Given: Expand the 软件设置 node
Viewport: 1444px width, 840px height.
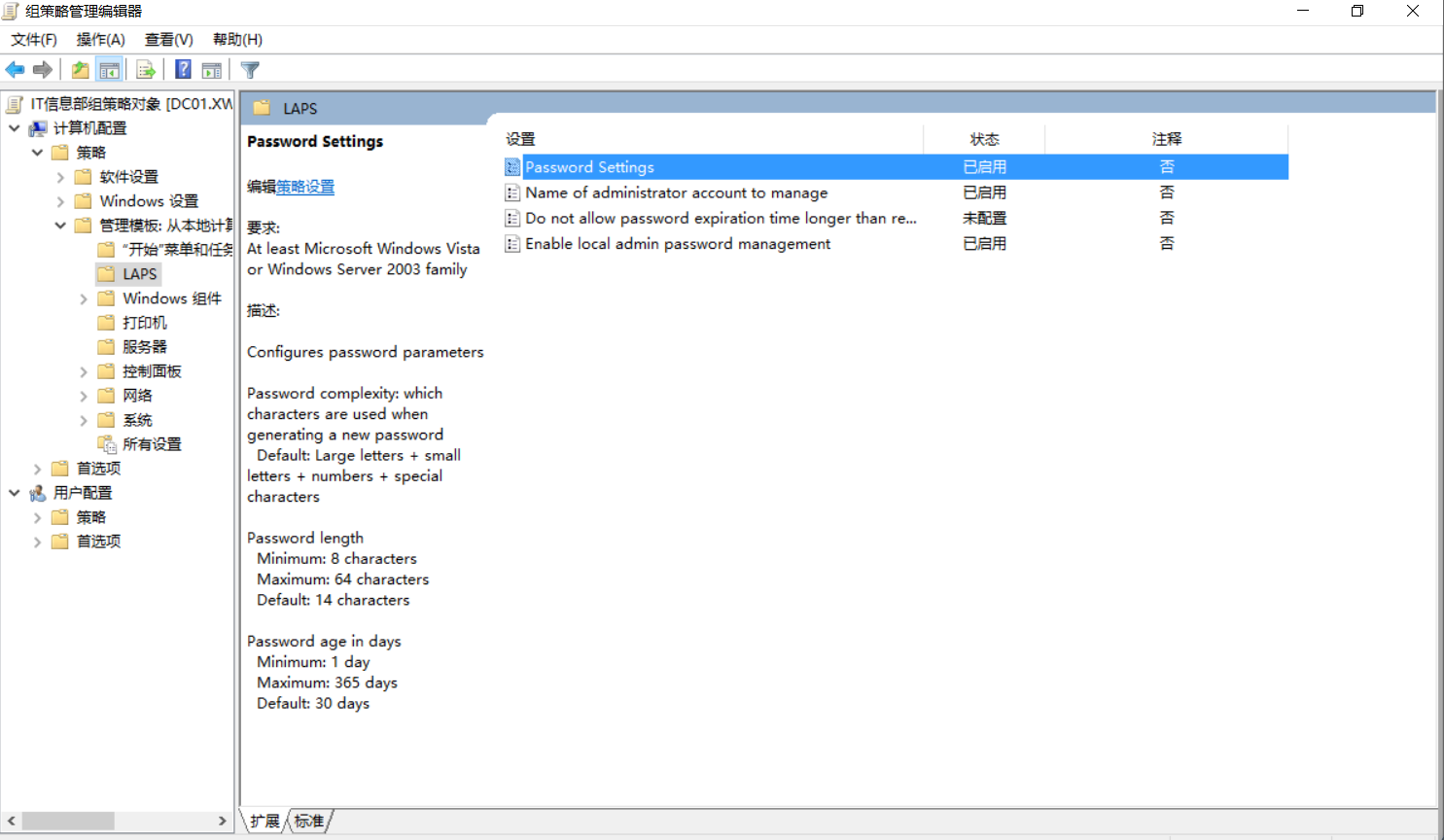Looking at the screenshot, I should point(60,177).
